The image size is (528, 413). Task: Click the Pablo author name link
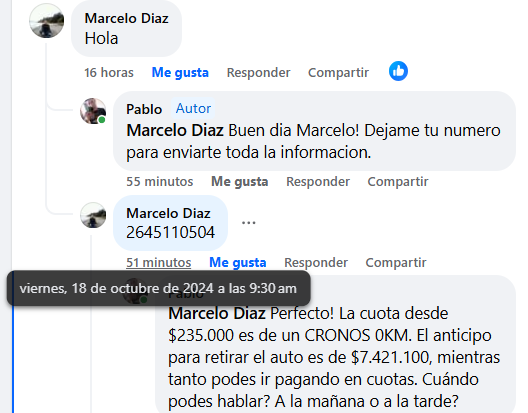(144, 109)
